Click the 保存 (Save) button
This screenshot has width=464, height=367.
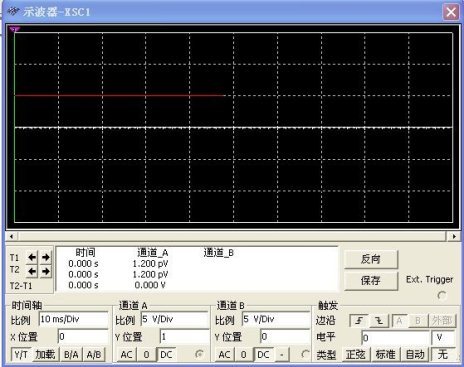(371, 281)
